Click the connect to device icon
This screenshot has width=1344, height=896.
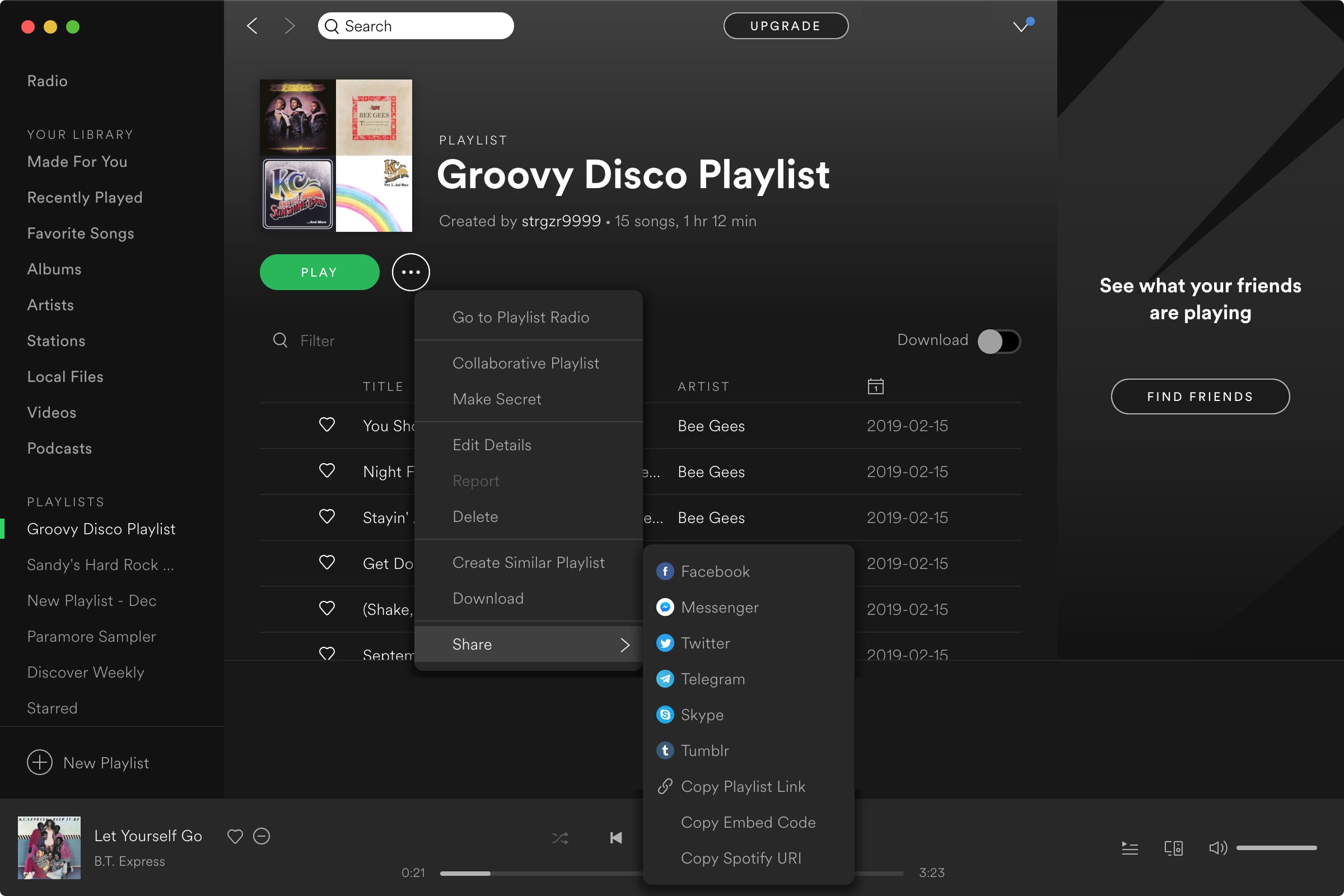(1174, 848)
